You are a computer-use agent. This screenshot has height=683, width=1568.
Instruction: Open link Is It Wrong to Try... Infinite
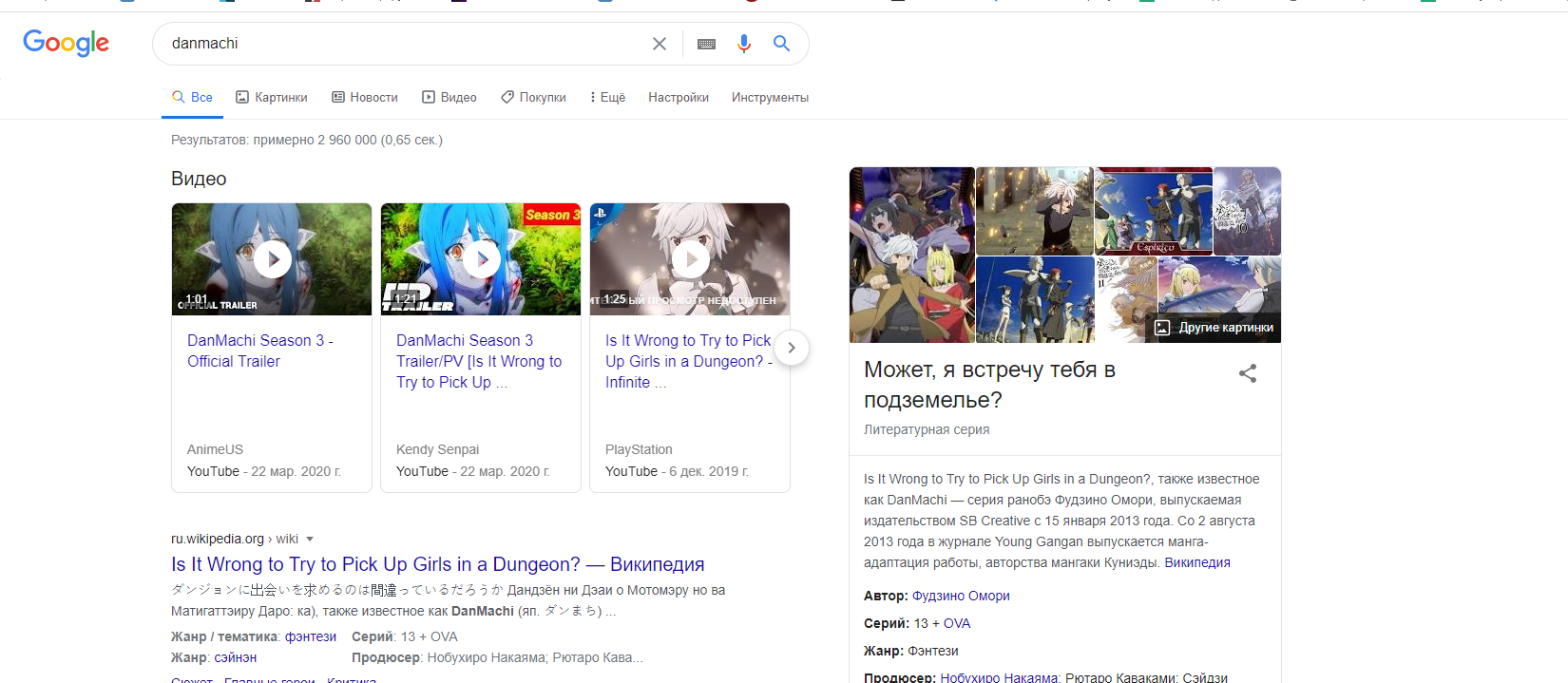coord(689,361)
